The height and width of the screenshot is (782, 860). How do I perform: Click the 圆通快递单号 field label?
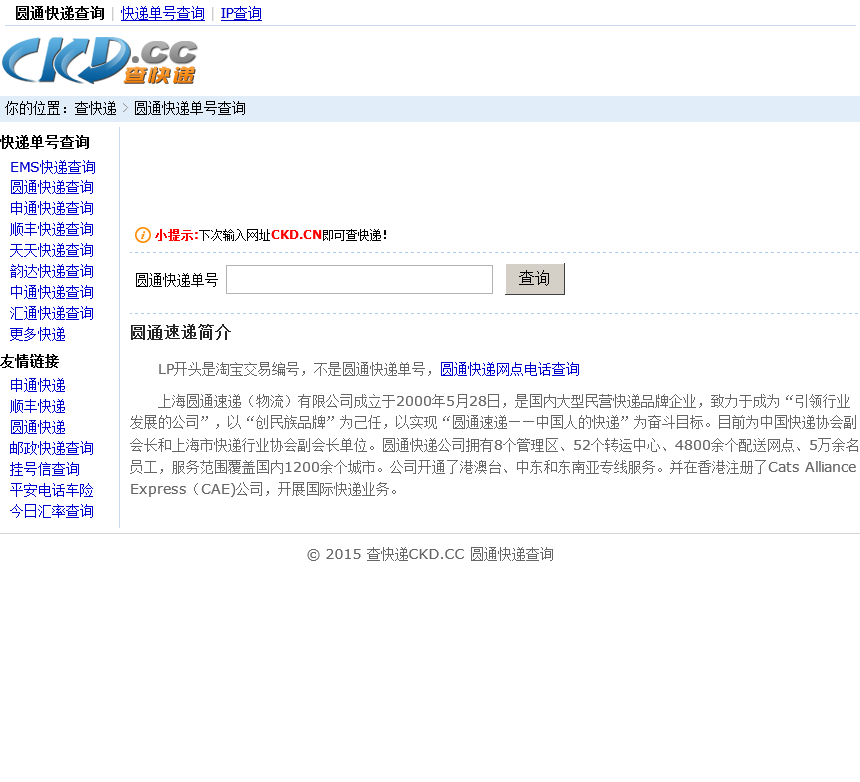pyautogui.click(x=177, y=280)
